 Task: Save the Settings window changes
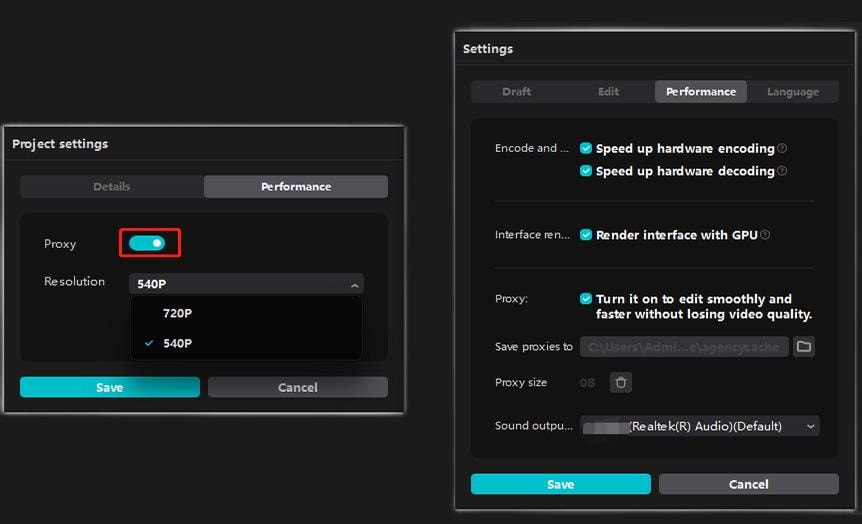point(561,484)
